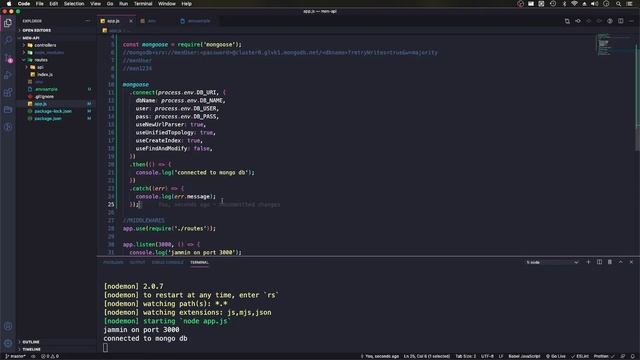Open the Help menu

pyautogui.click(x=187, y=4)
